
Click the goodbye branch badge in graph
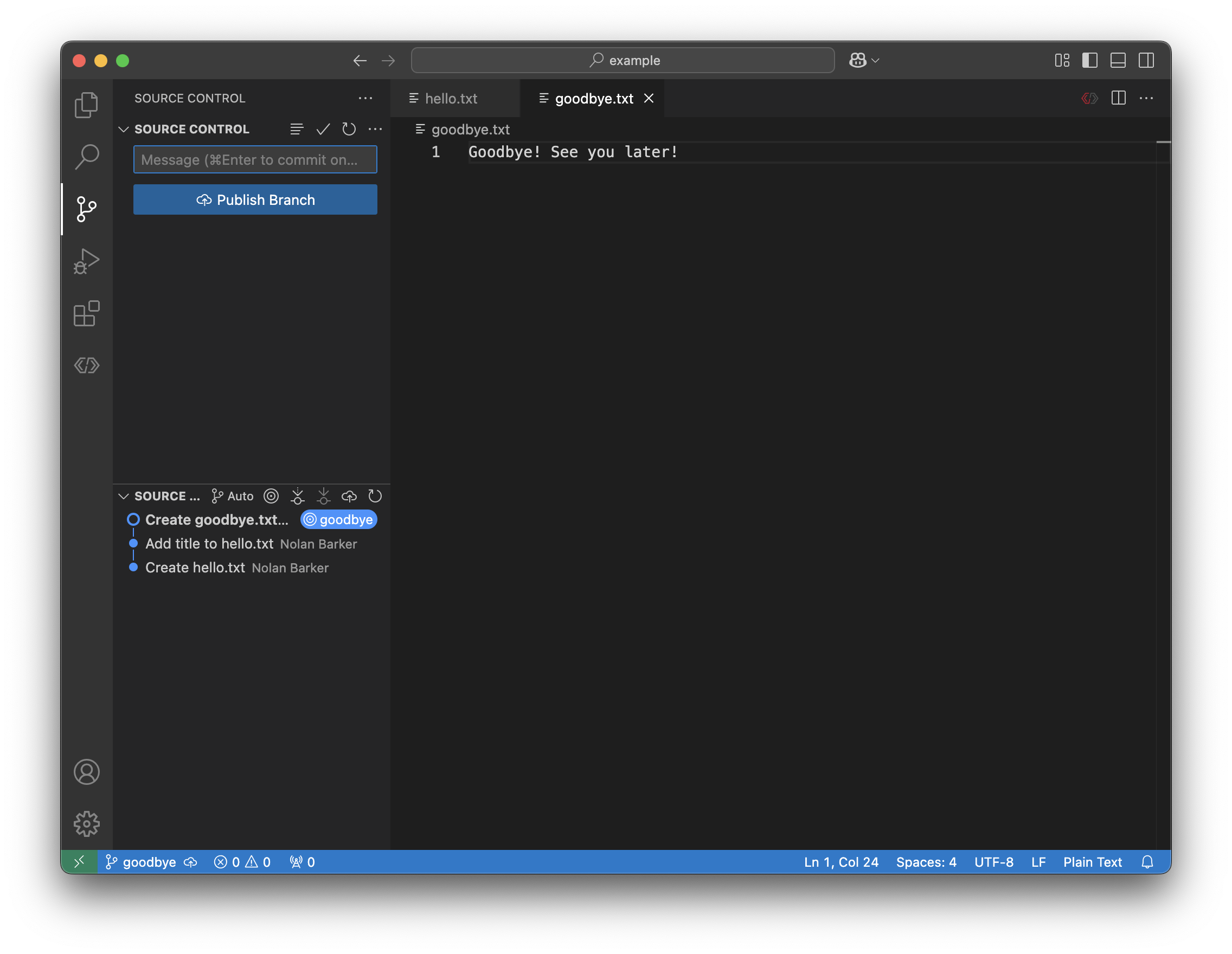[x=339, y=520]
